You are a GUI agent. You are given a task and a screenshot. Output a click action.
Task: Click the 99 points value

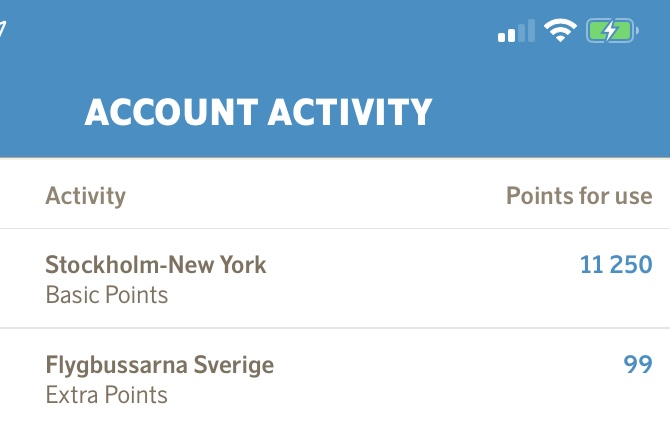click(638, 365)
